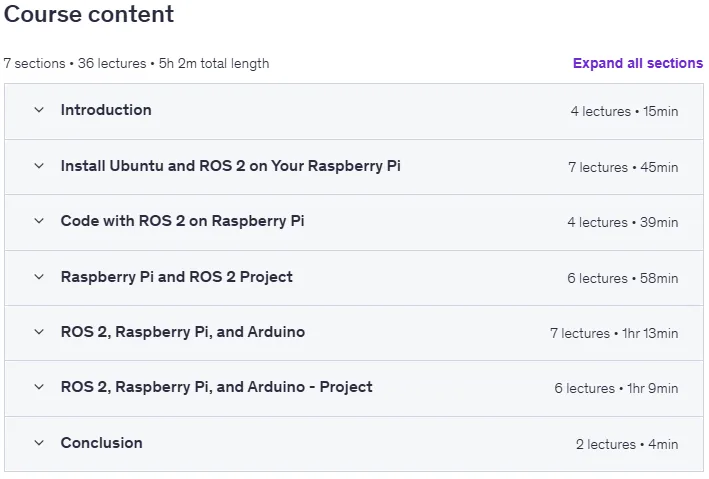The height and width of the screenshot is (479, 709).
Task: Expand Code with ROS 2 chevron
Action: point(39,221)
